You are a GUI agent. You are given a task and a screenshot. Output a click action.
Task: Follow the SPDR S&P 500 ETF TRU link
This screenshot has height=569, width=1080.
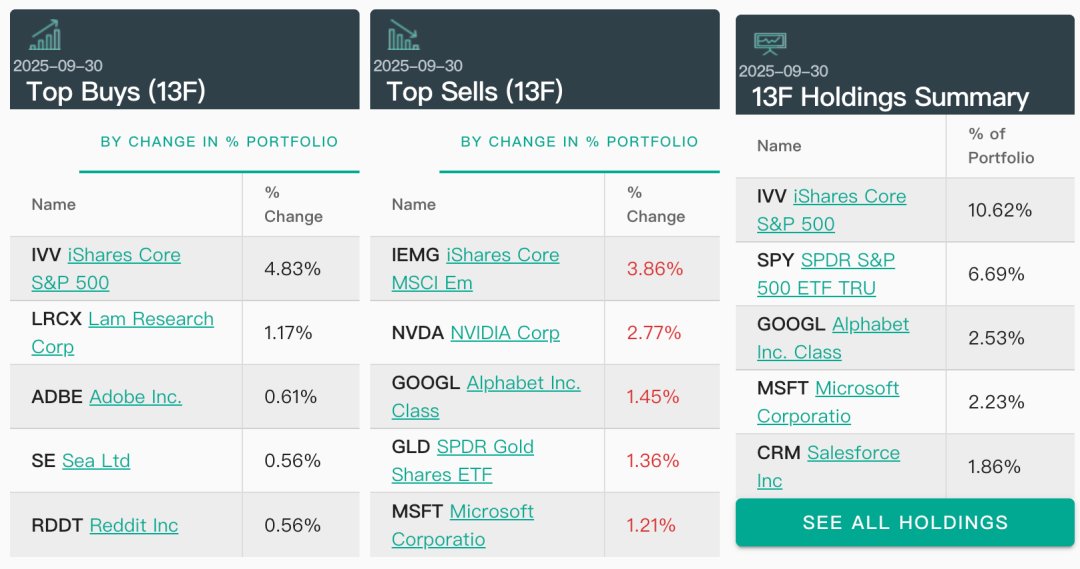[x=847, y=261]
